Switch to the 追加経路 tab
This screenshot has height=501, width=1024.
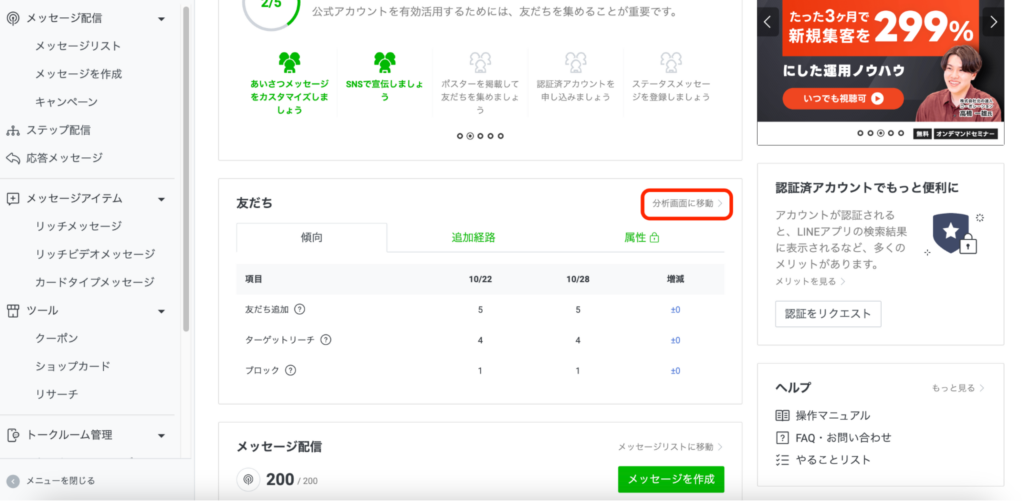(x=473, y=237)
